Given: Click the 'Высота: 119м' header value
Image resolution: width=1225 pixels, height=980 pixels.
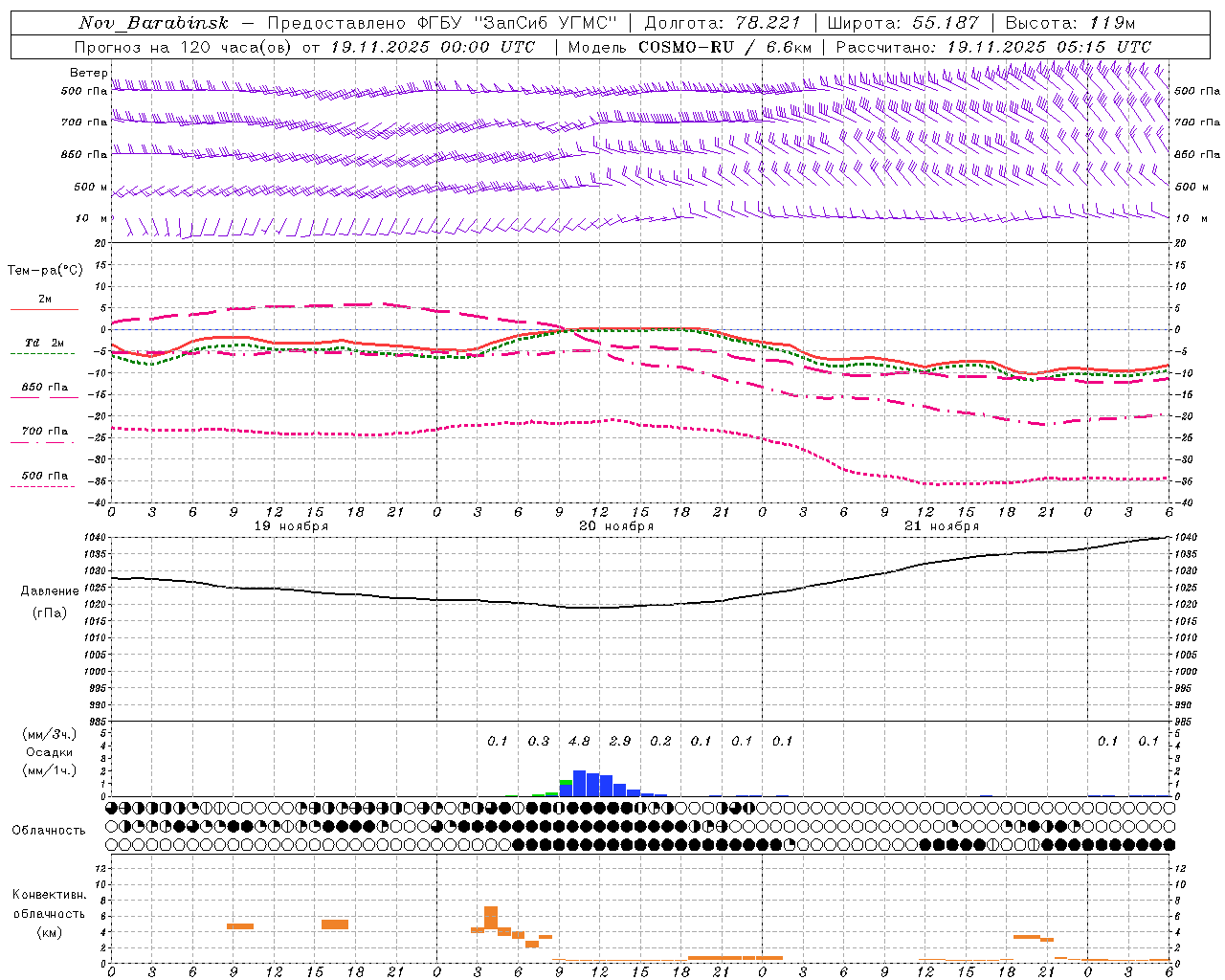Looking at the screenshot, I should click(1070, 23).
